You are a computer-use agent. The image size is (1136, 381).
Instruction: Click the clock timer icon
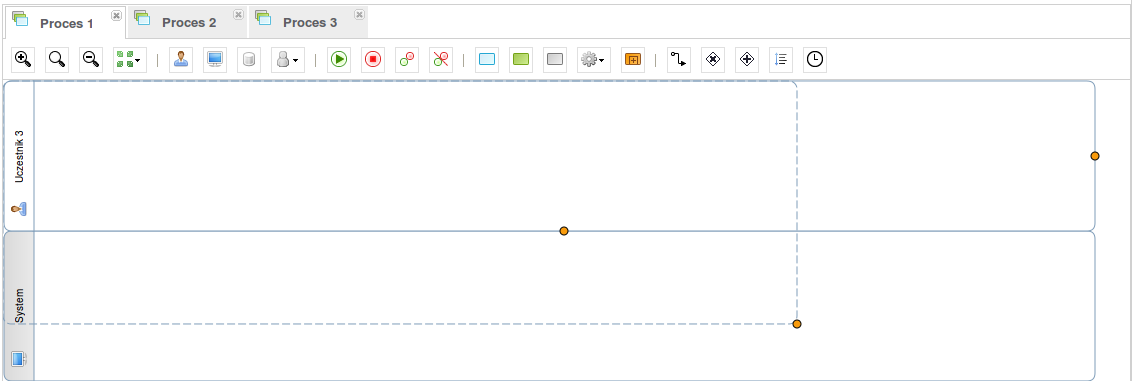tap(815, 59)
